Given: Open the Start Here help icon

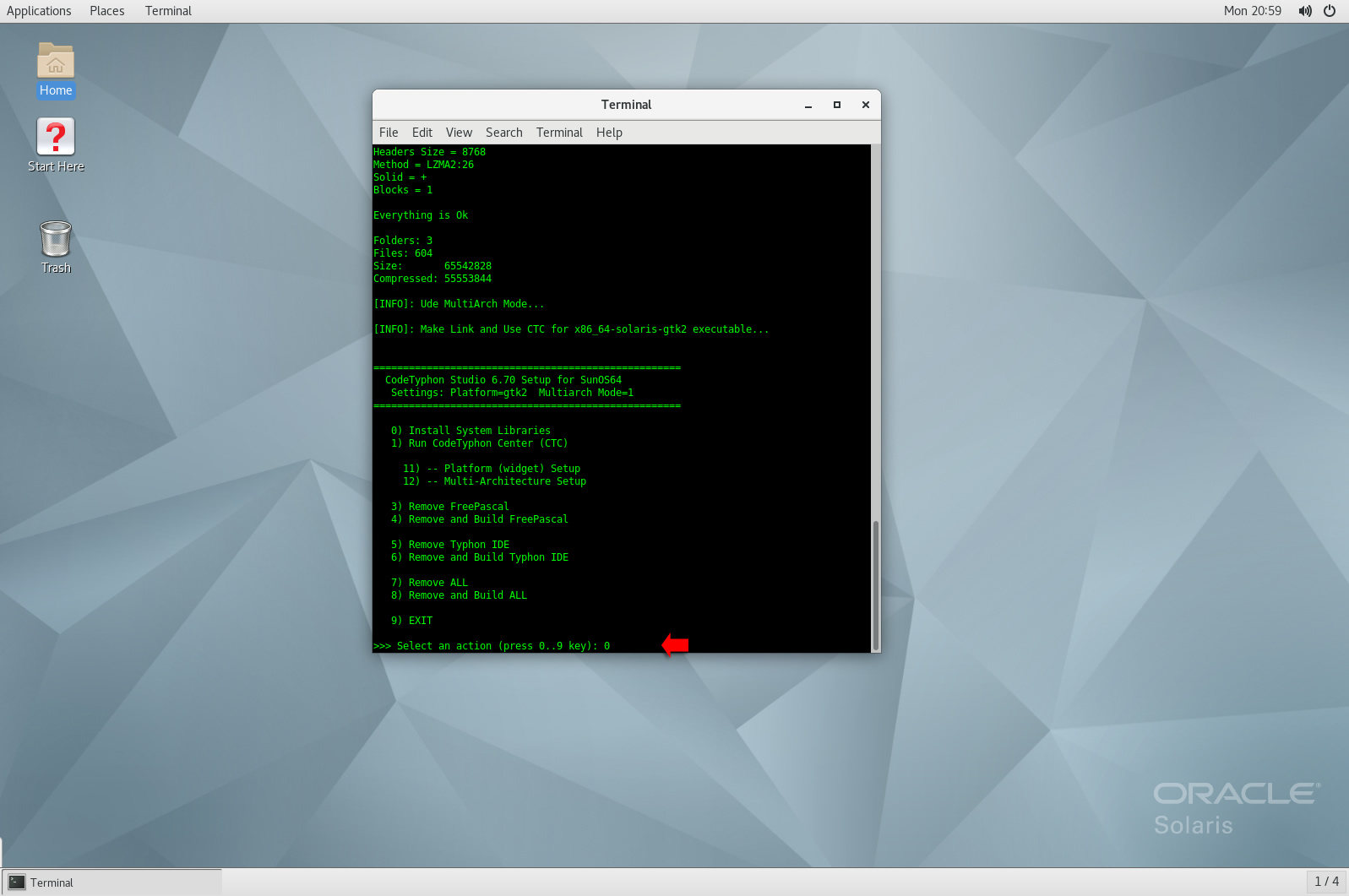Looking at the screenshot, I should coord(56,138).
